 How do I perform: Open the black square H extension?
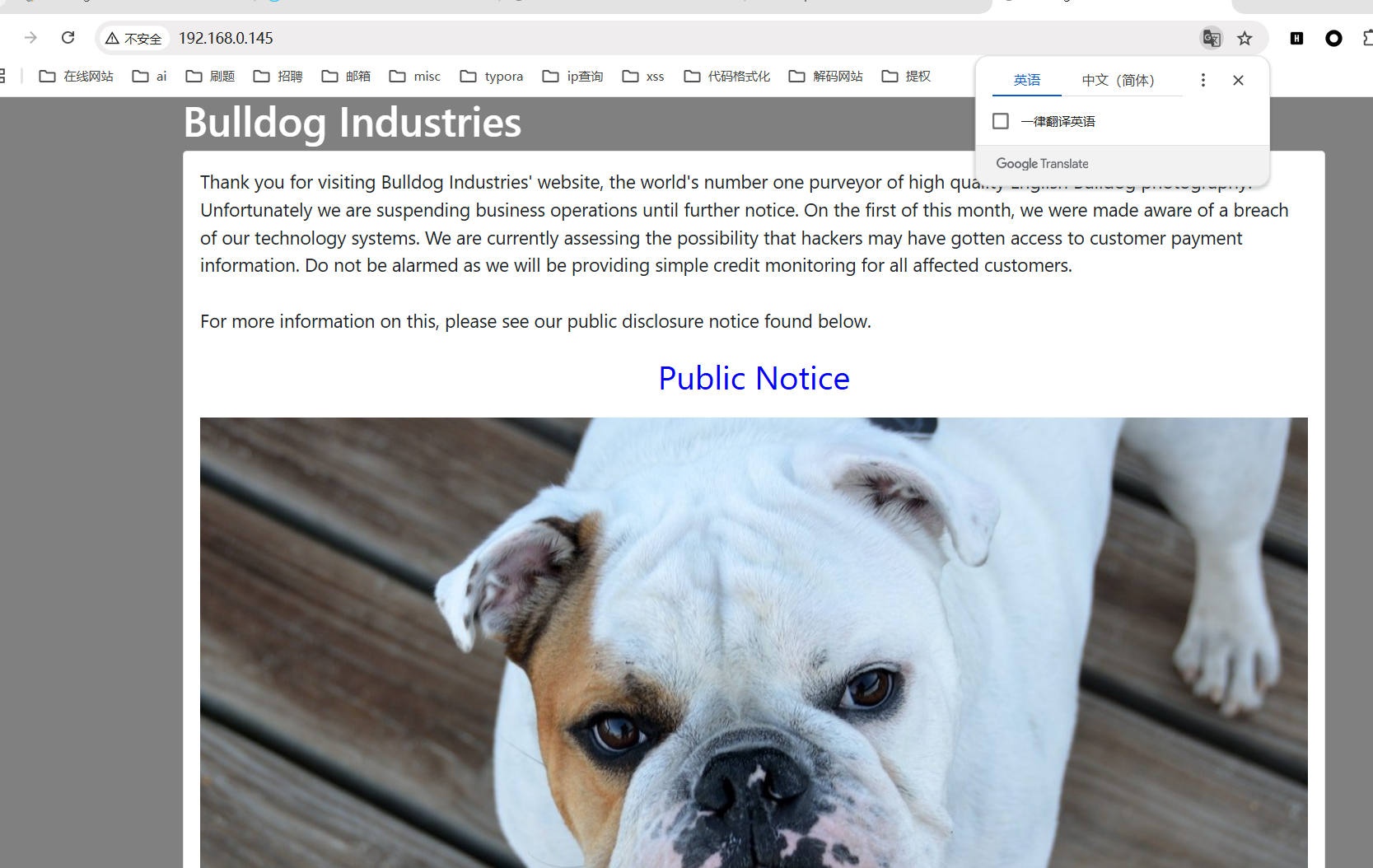pos(1296,38)
